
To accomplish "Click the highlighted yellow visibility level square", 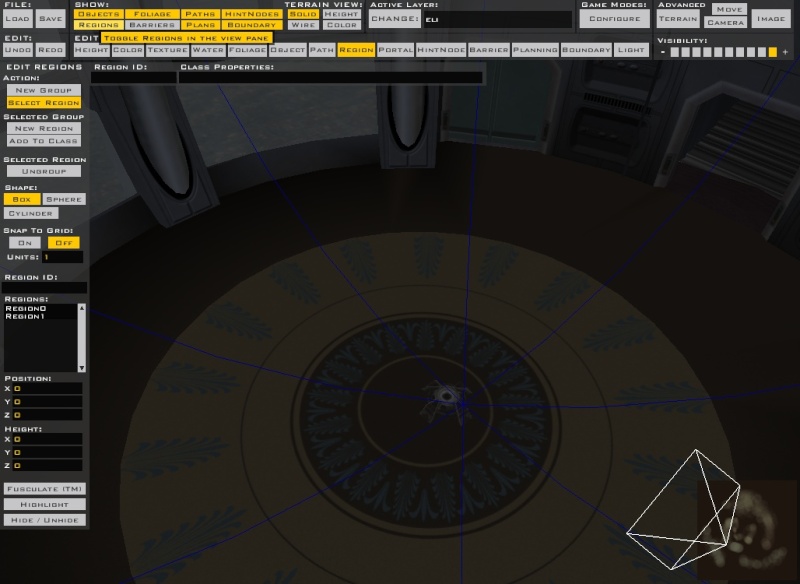I will (x=772, y=52).
